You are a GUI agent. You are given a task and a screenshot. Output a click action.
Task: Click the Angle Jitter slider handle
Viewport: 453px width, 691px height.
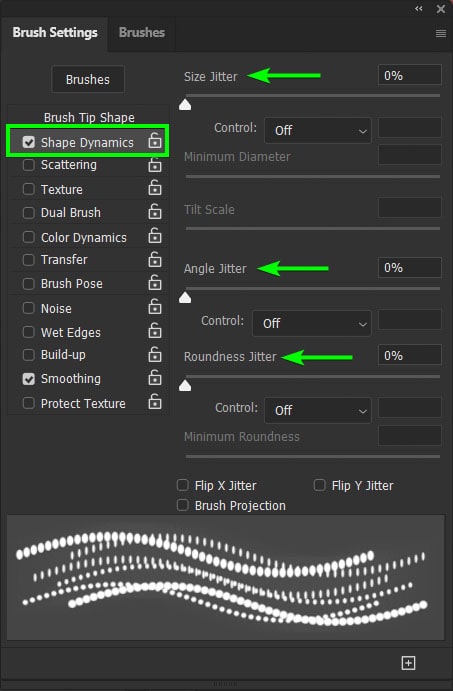coord(185,298)
